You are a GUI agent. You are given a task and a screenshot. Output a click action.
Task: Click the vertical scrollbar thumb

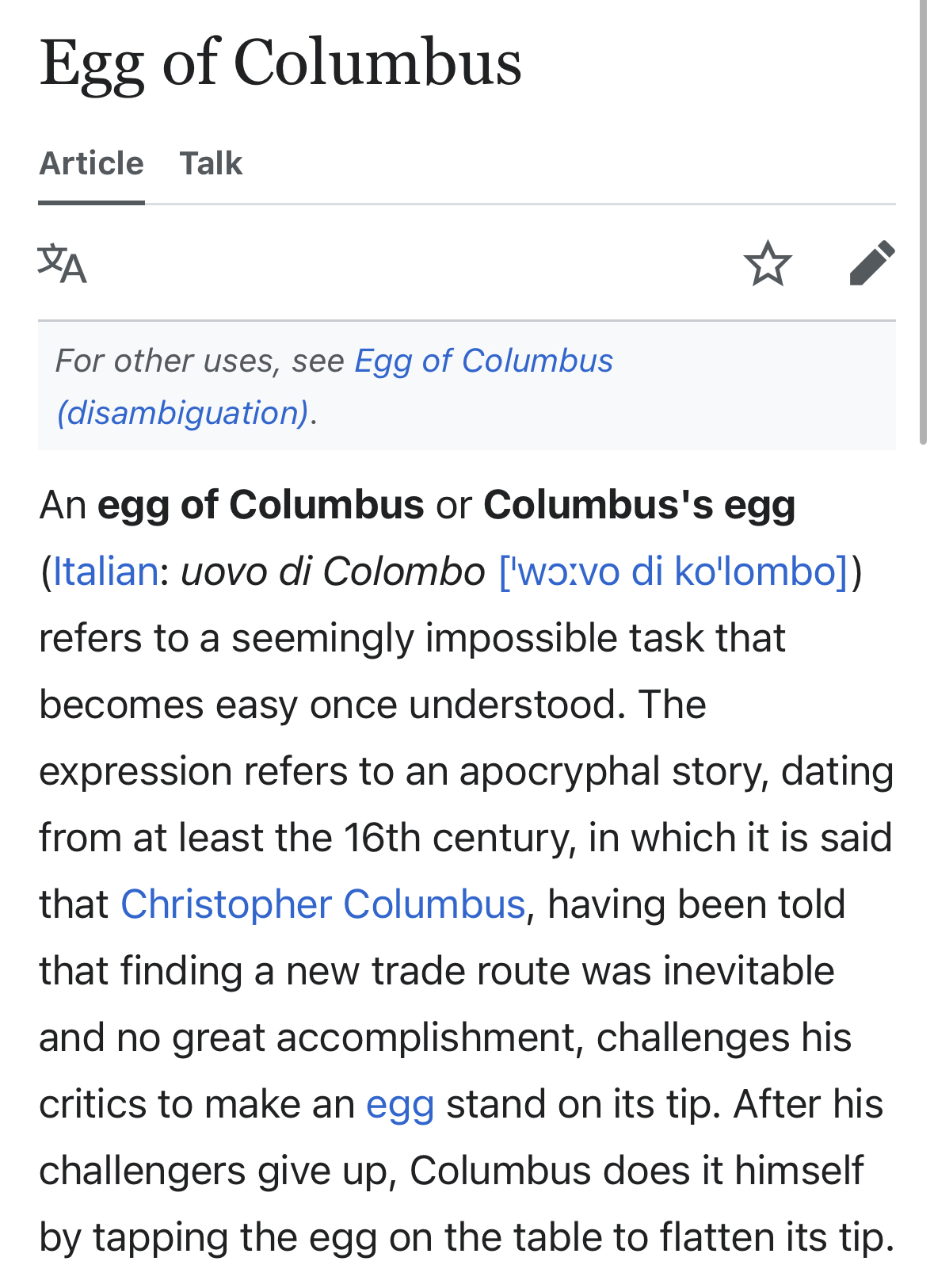[923, 222]
